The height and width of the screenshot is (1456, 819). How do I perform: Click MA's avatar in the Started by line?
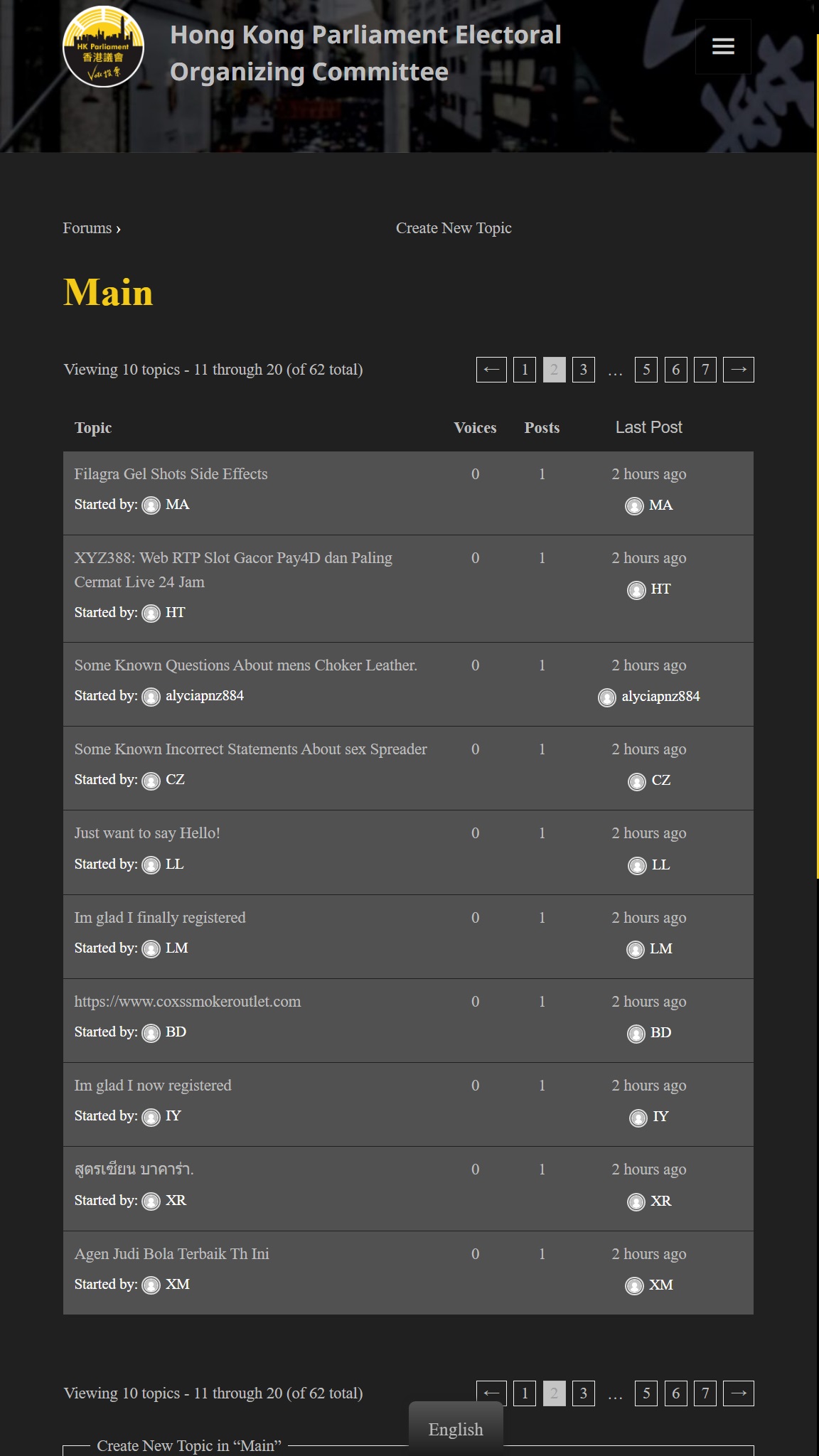pyautogui.click(x=151, y=505)
